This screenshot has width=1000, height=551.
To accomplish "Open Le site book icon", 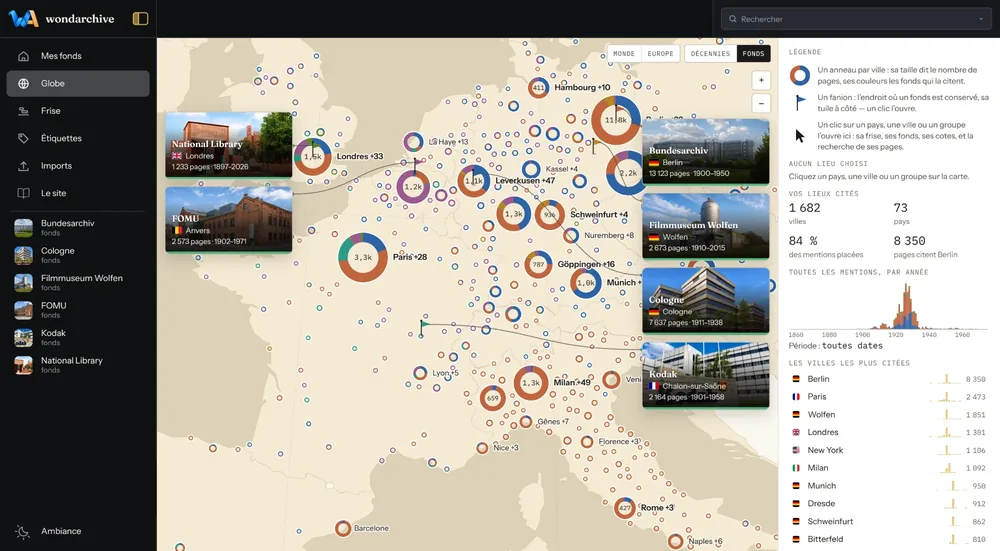I will tap(24, 193).
